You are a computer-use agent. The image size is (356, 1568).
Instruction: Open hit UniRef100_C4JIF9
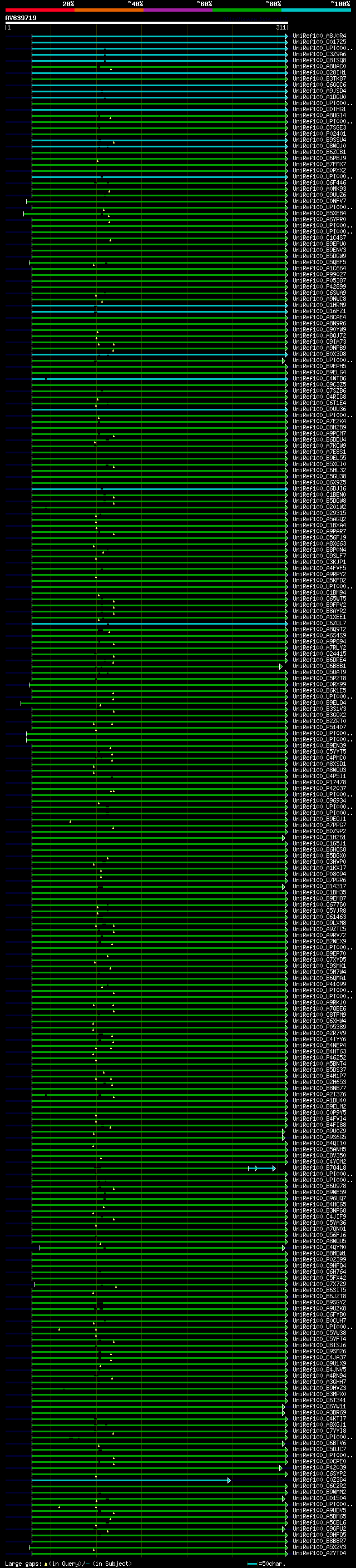[x=319, y=1218]
